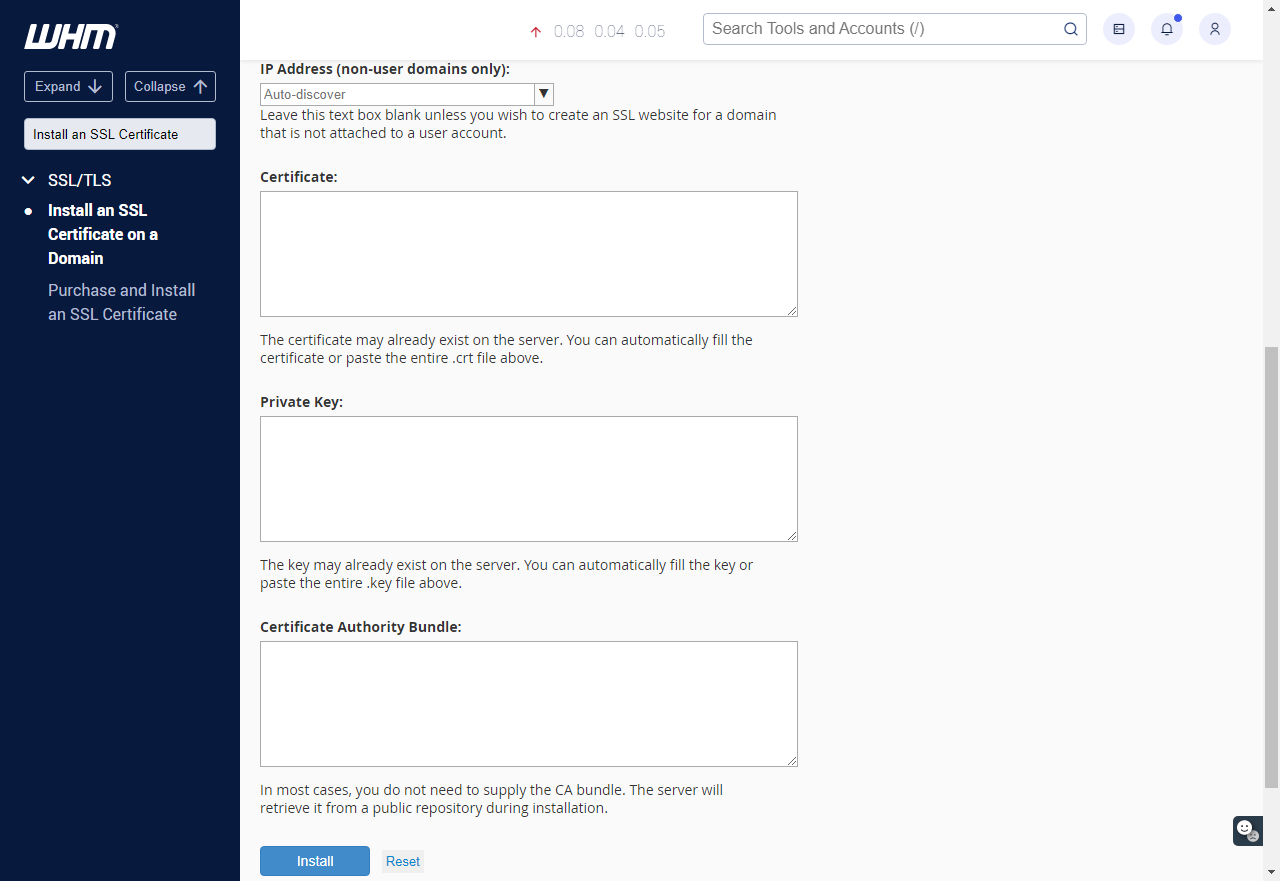Collapse the SSL/TLS section chevron
This screenshot has width=1280, height=881.
(x=28, y=180)
